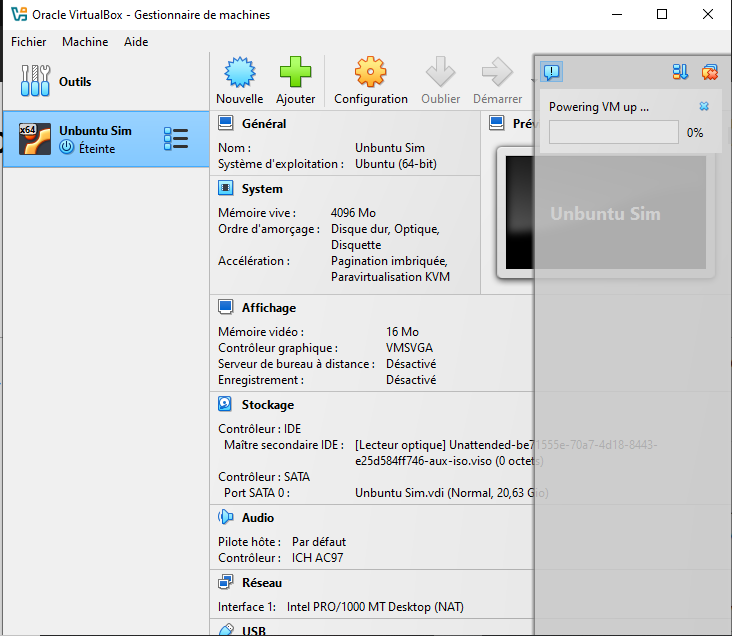
Task: Click the Powering VM up progress bar
Action: tap(613, 132)
